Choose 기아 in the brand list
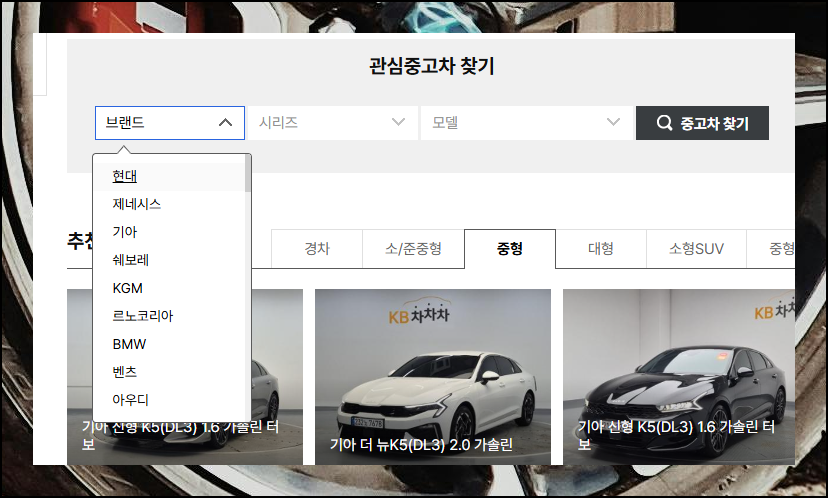Viewport: 828px width, 498px height. click(169, 232)
